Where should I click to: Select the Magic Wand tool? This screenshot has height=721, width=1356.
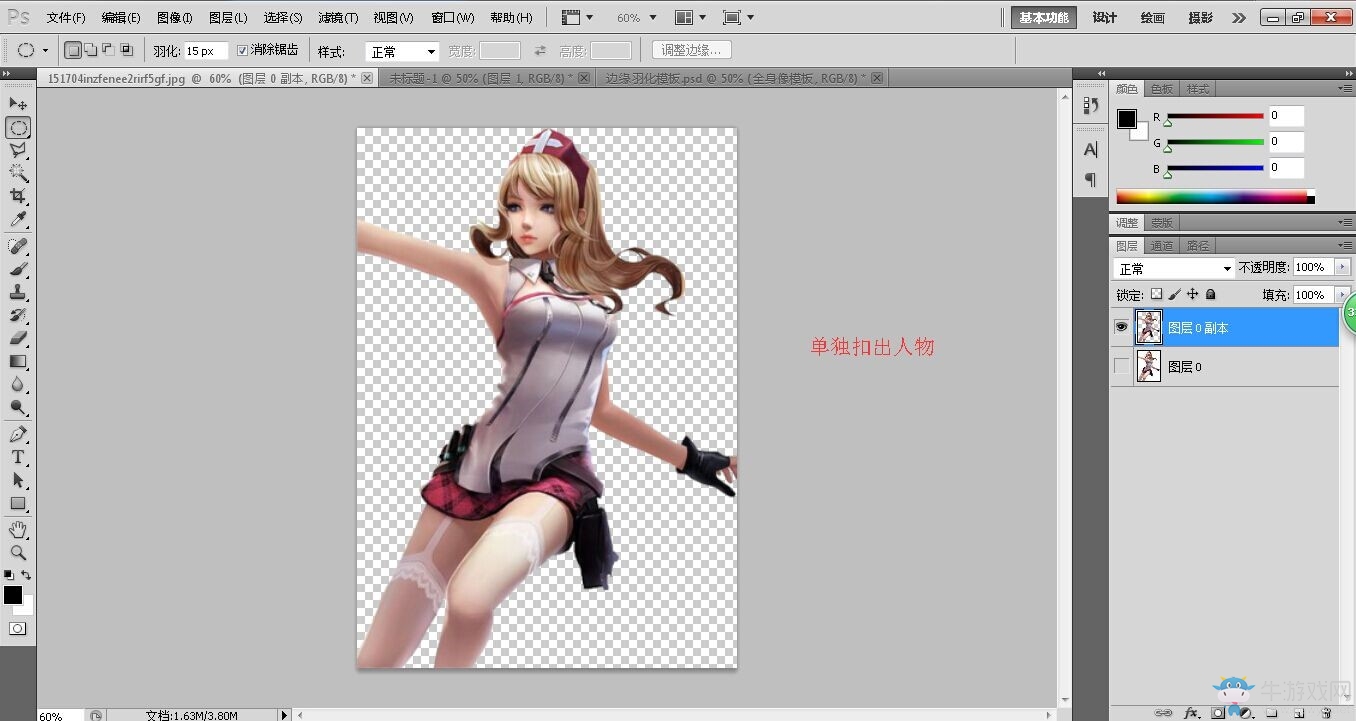click(18, 174)
